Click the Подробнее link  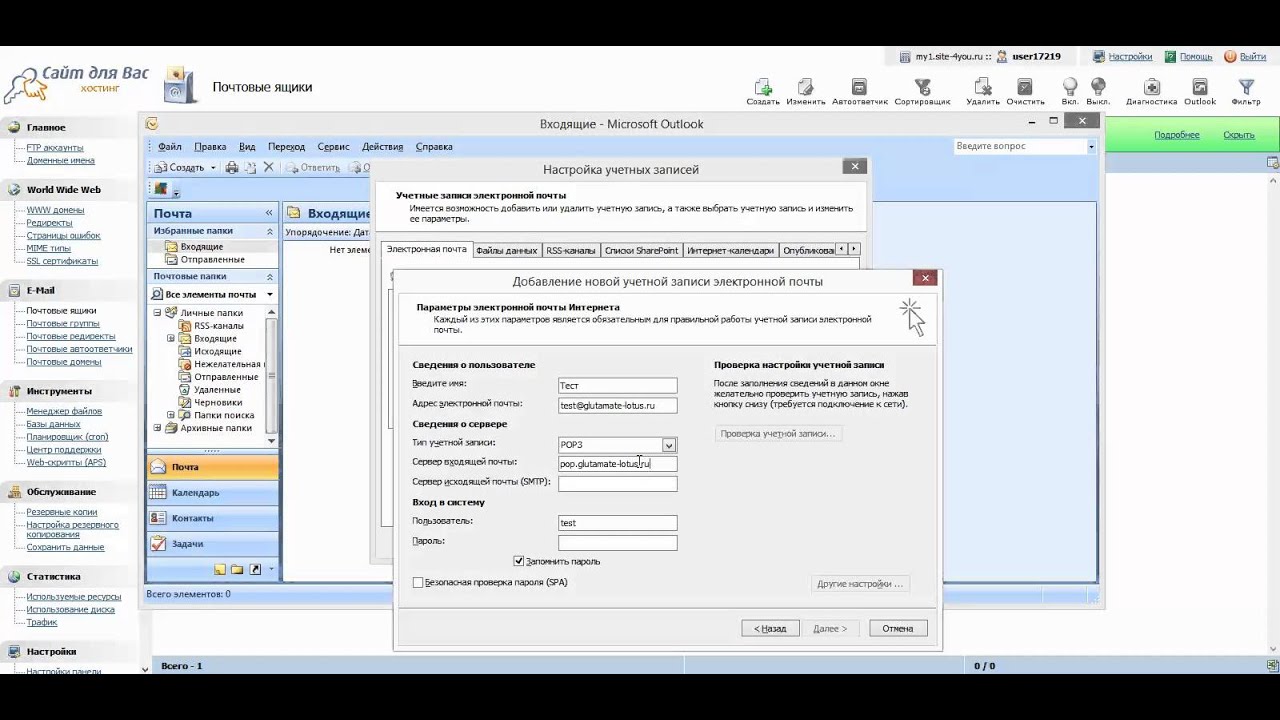point(1176,135)
